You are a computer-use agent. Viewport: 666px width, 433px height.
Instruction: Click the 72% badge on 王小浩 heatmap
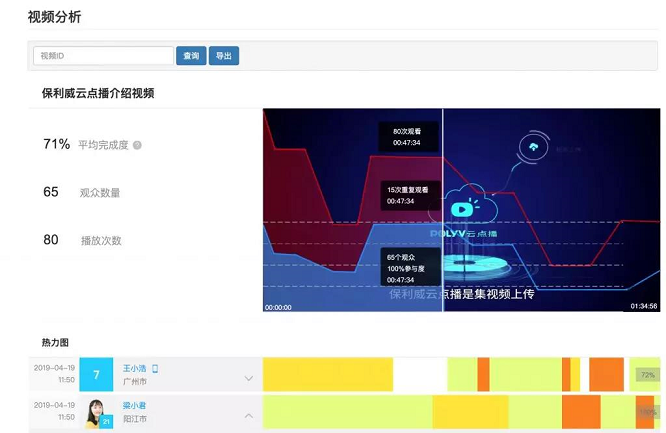647,375
